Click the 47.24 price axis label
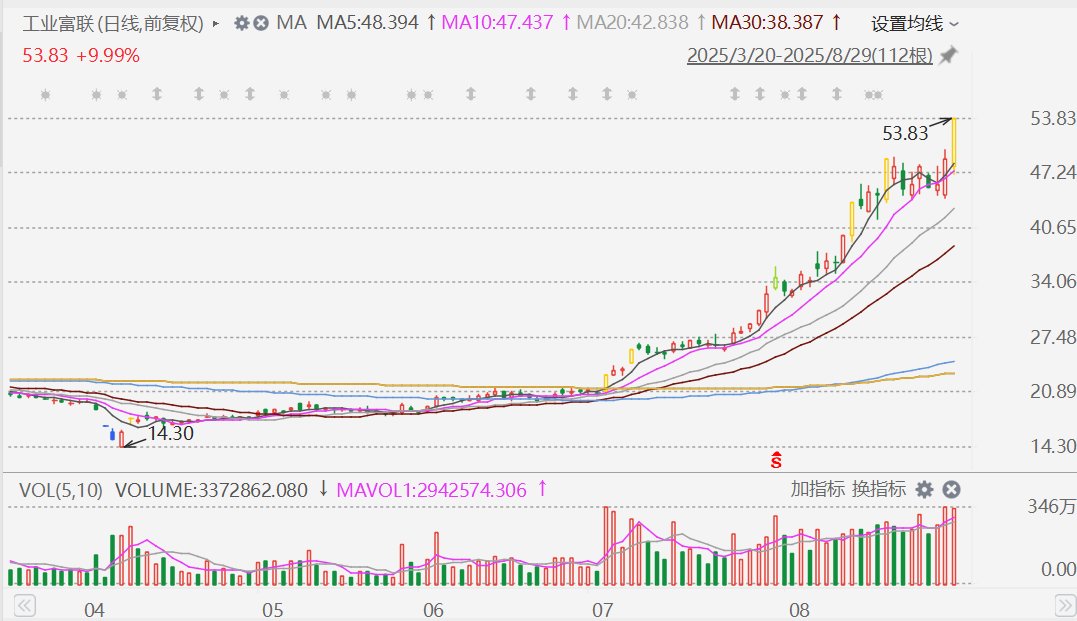The image size is (1077, 621). click(x=1052, y=172)
